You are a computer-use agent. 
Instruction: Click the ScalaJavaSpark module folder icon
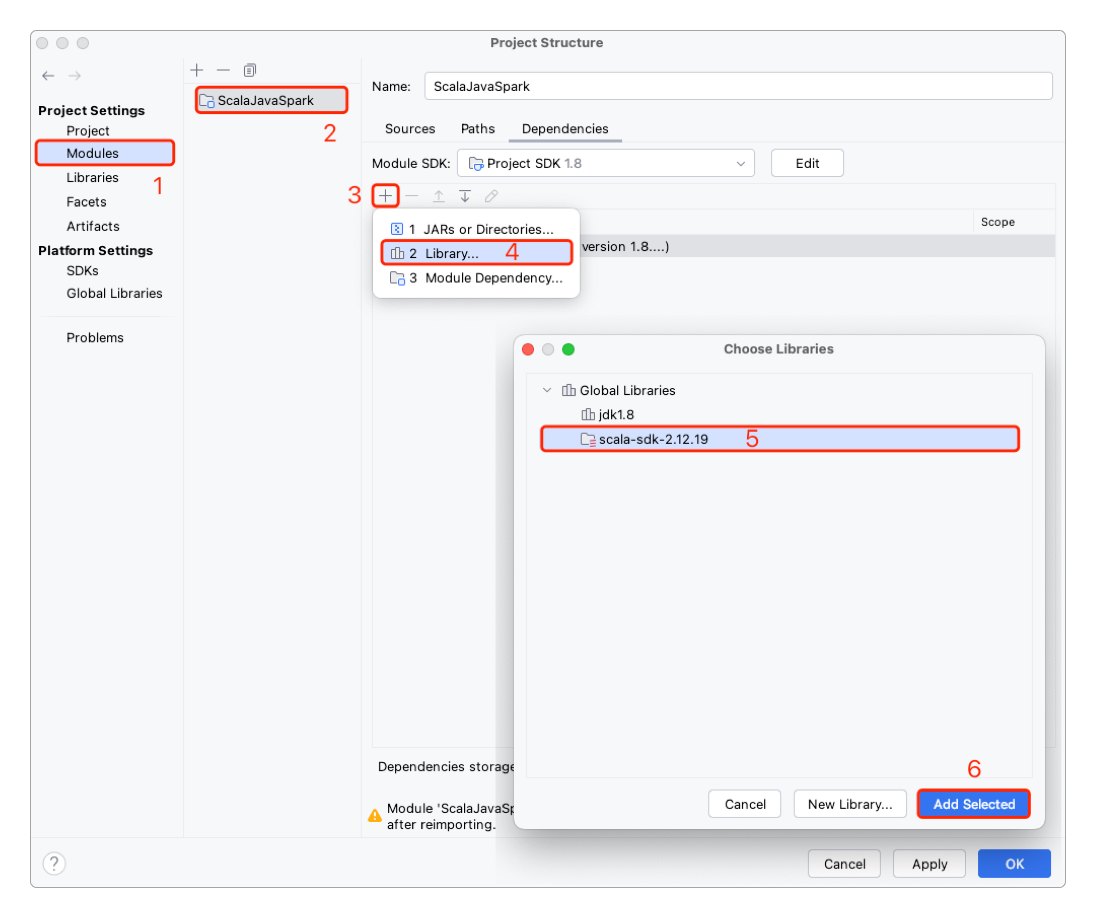pos(207,101)
